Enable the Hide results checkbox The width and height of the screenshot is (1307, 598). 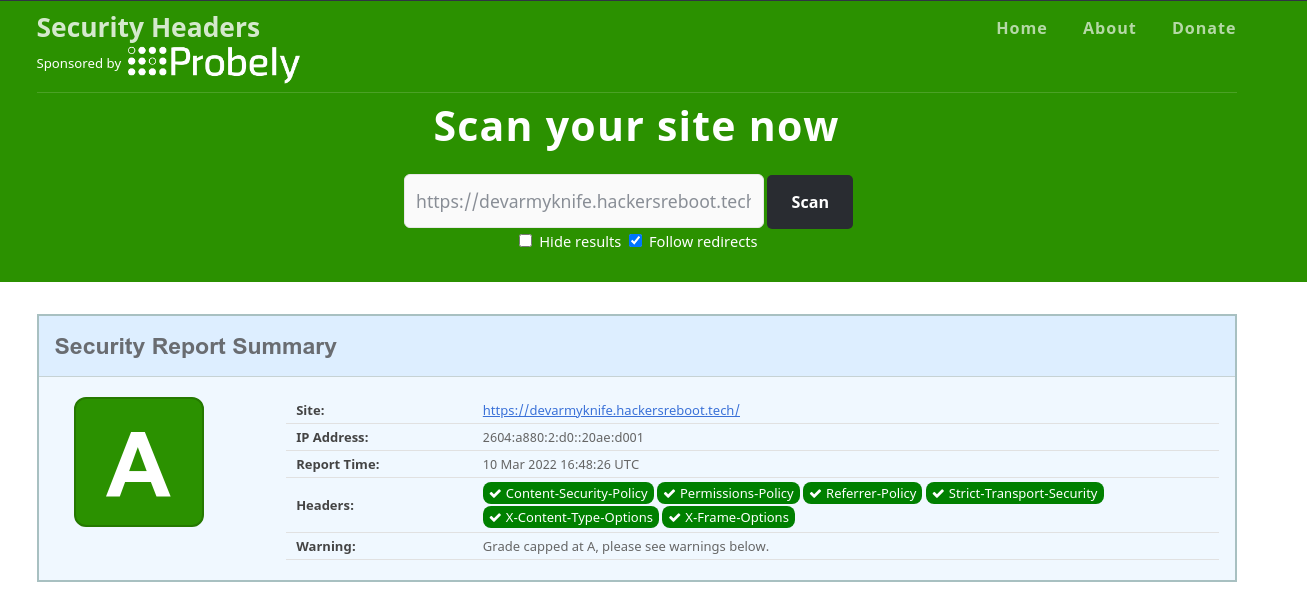coord(525,241)
